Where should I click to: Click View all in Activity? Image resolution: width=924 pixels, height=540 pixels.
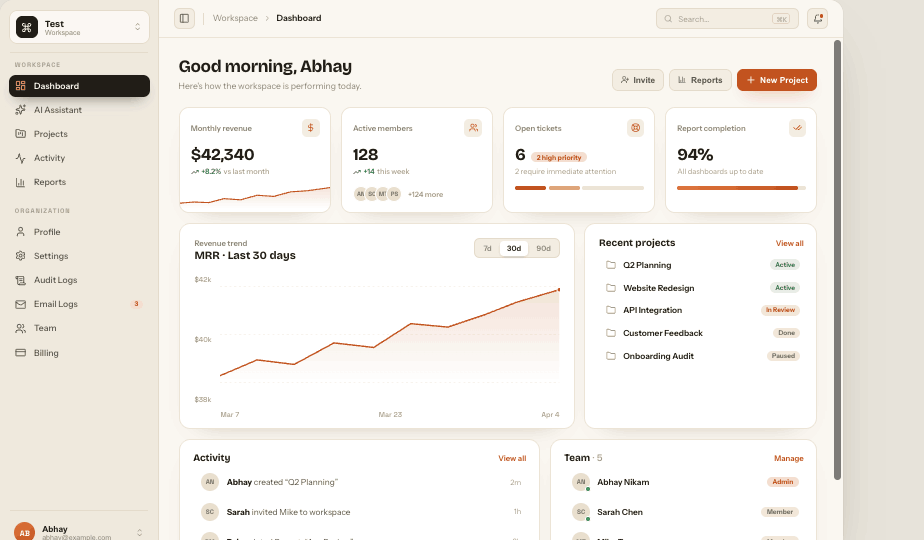[512, 458]
